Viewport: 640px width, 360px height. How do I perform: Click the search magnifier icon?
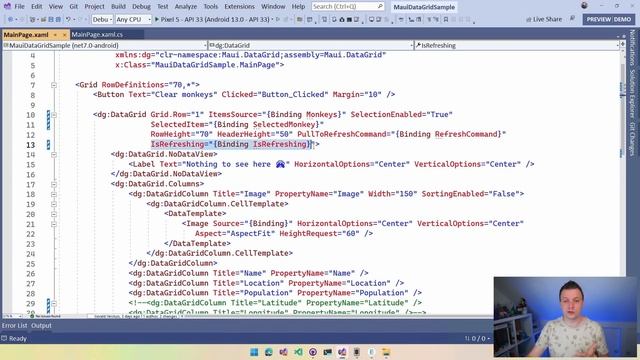point(380,7)
